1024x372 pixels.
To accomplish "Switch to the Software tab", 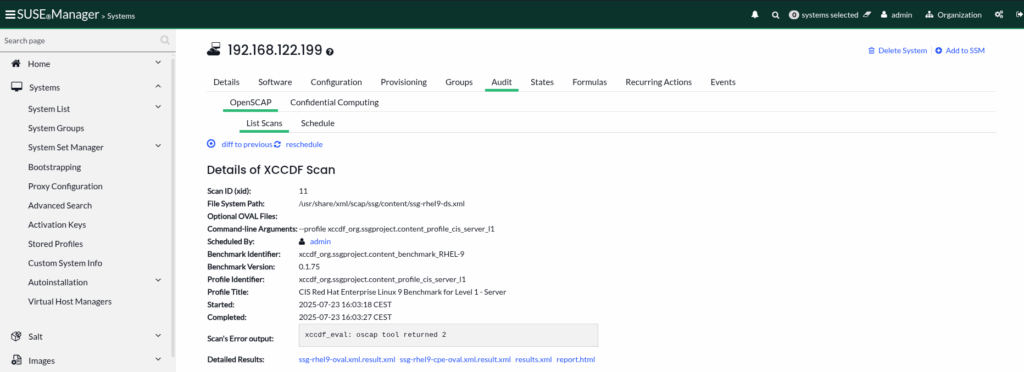I will click(275, 82).
